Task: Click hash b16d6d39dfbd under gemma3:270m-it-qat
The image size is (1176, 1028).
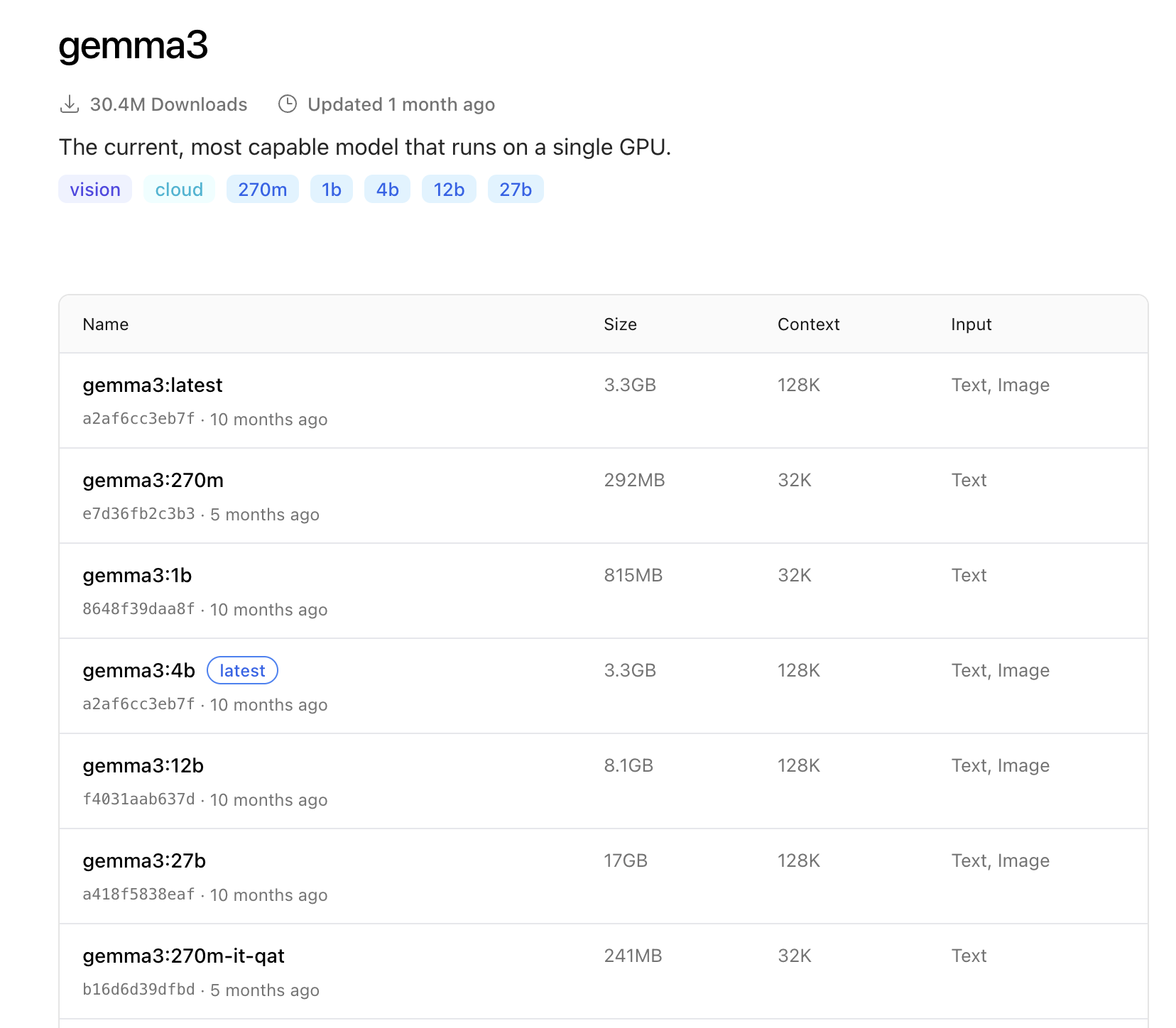Action: [138, 990]
